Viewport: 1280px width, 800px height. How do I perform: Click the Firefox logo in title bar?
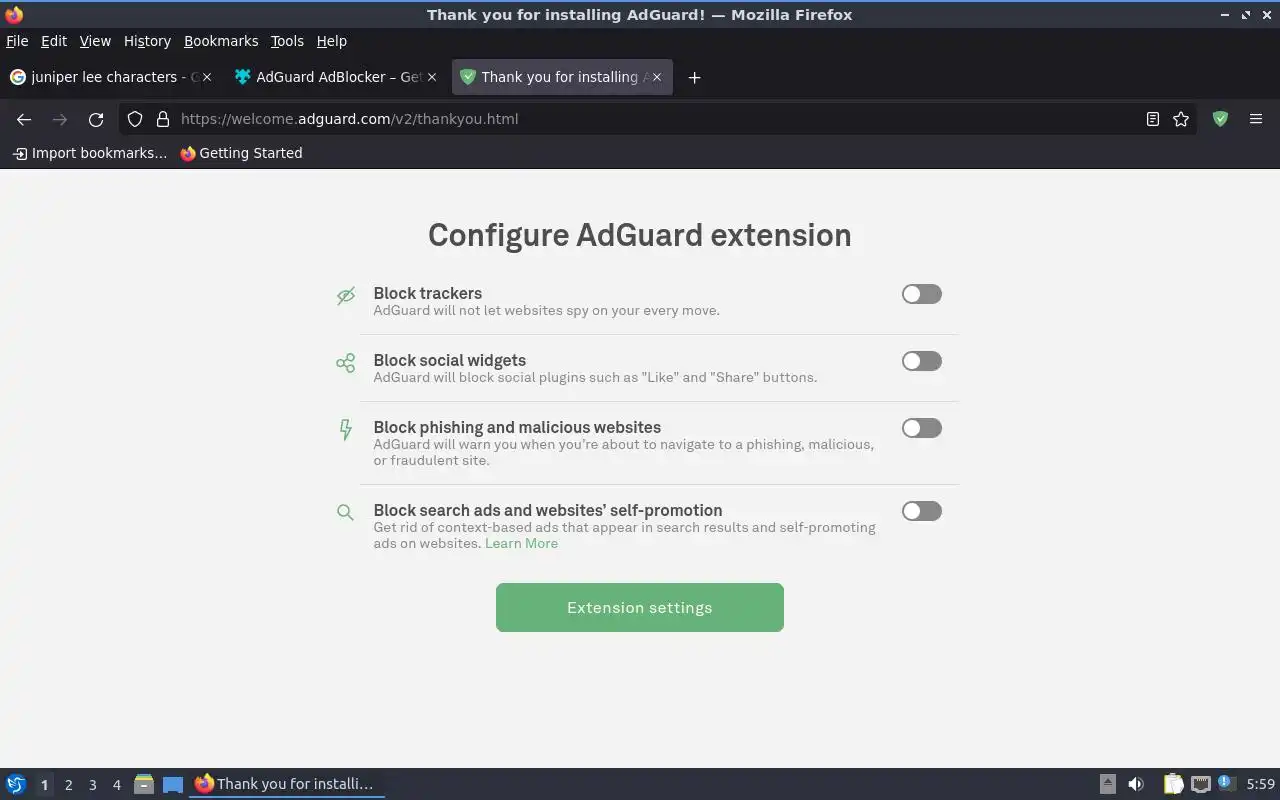(x=14, y=14)
